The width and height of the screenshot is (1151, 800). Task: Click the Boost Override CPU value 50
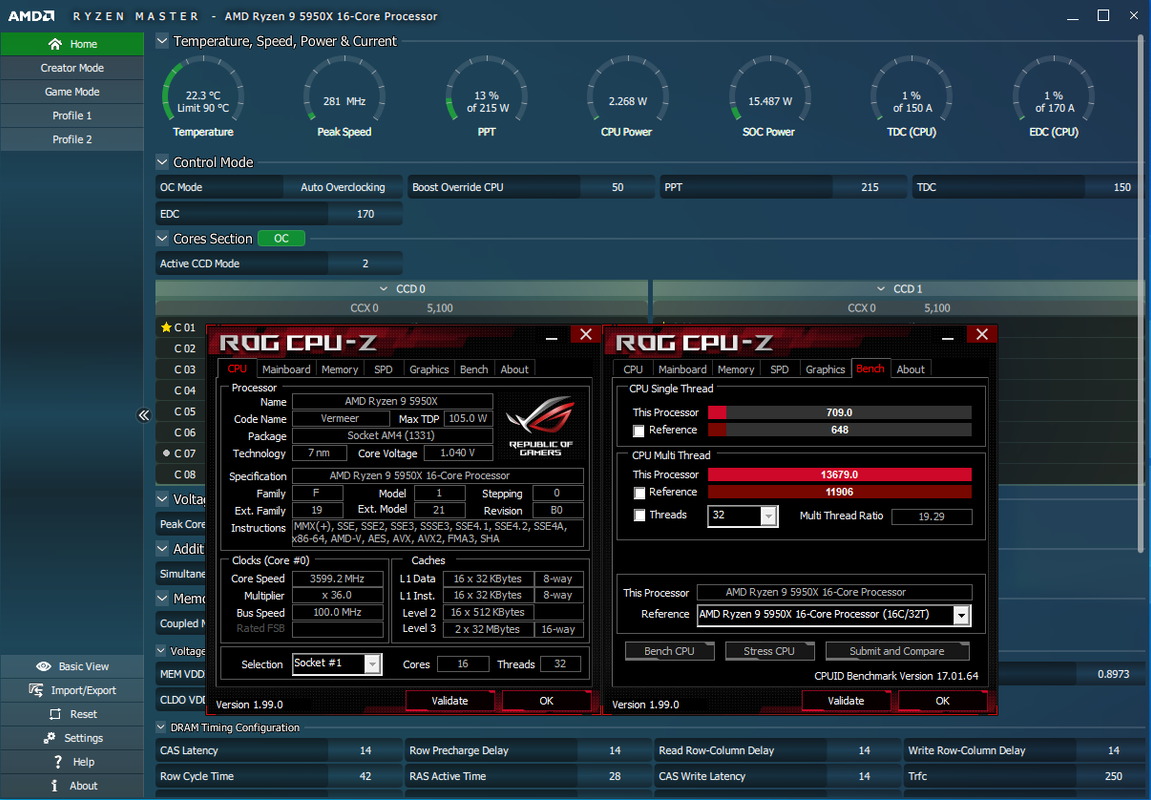tap(617, 187)
